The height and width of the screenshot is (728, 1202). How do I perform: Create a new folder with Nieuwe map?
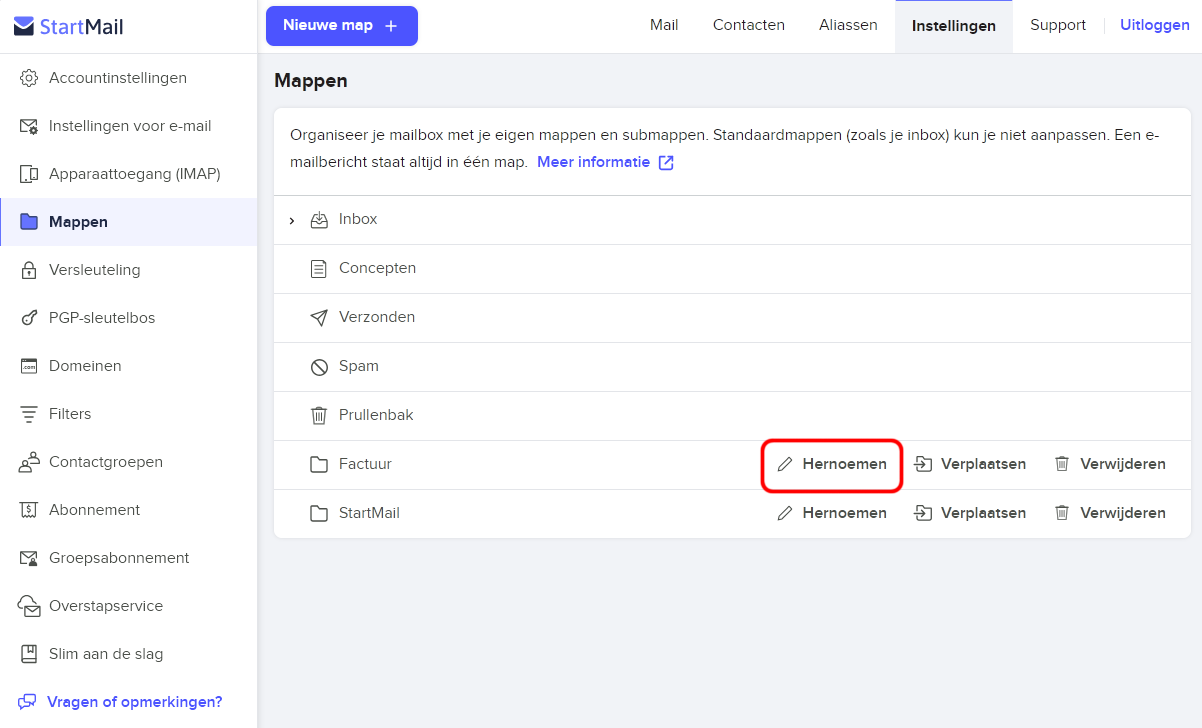[342, 26]
